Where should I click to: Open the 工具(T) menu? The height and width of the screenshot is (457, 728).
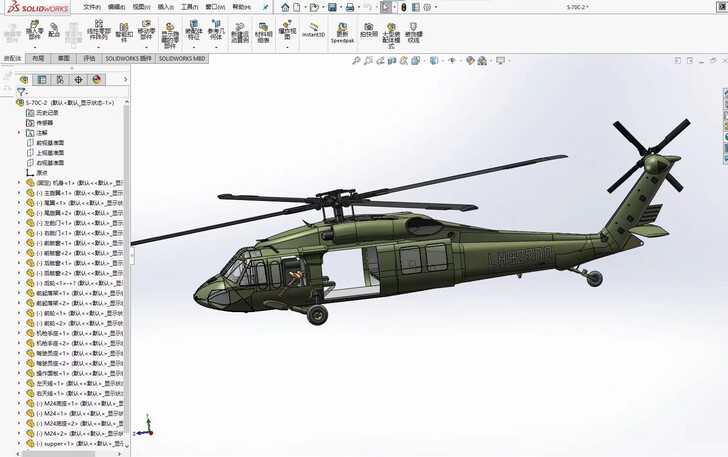(x=188, y=6)
